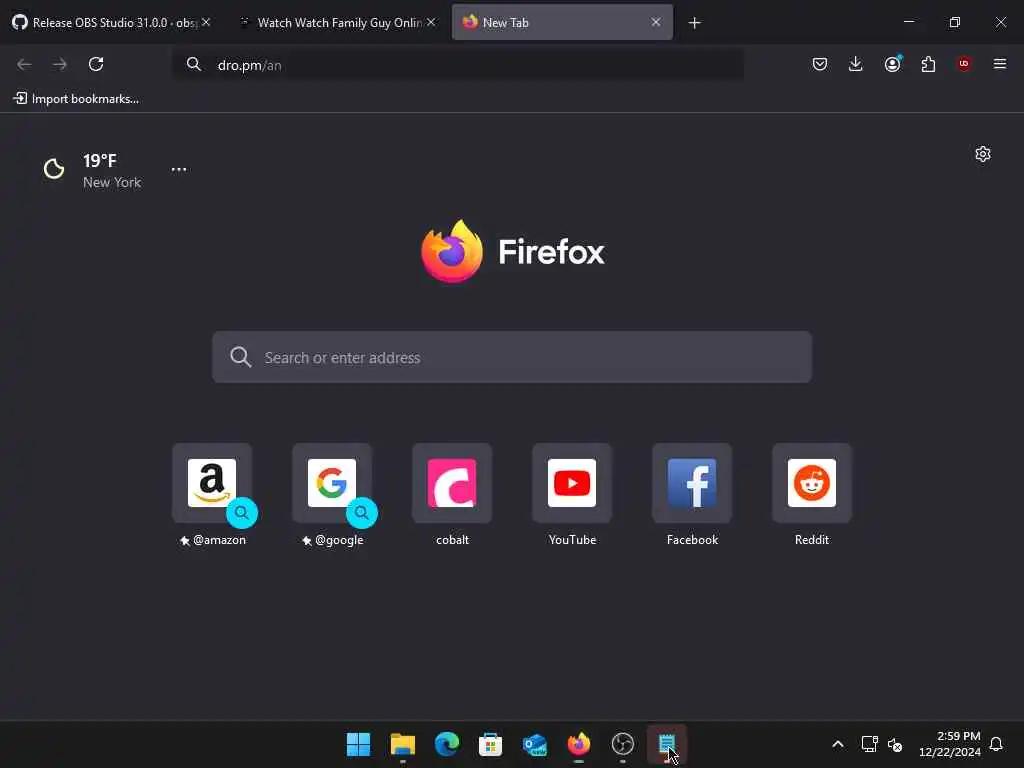
Task: Open network status in system tray
Action: tap(869, 744)
